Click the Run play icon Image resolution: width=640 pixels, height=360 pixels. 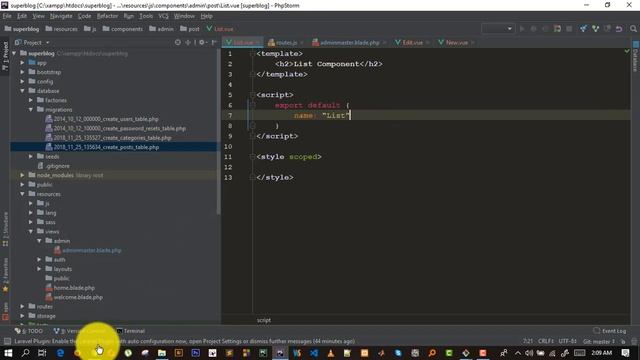(522, 29)
